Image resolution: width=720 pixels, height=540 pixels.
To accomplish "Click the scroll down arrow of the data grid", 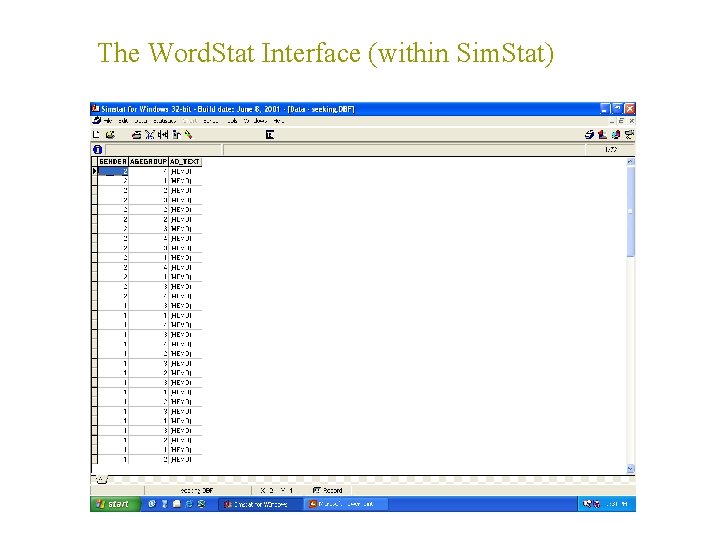I will (630, 468).
